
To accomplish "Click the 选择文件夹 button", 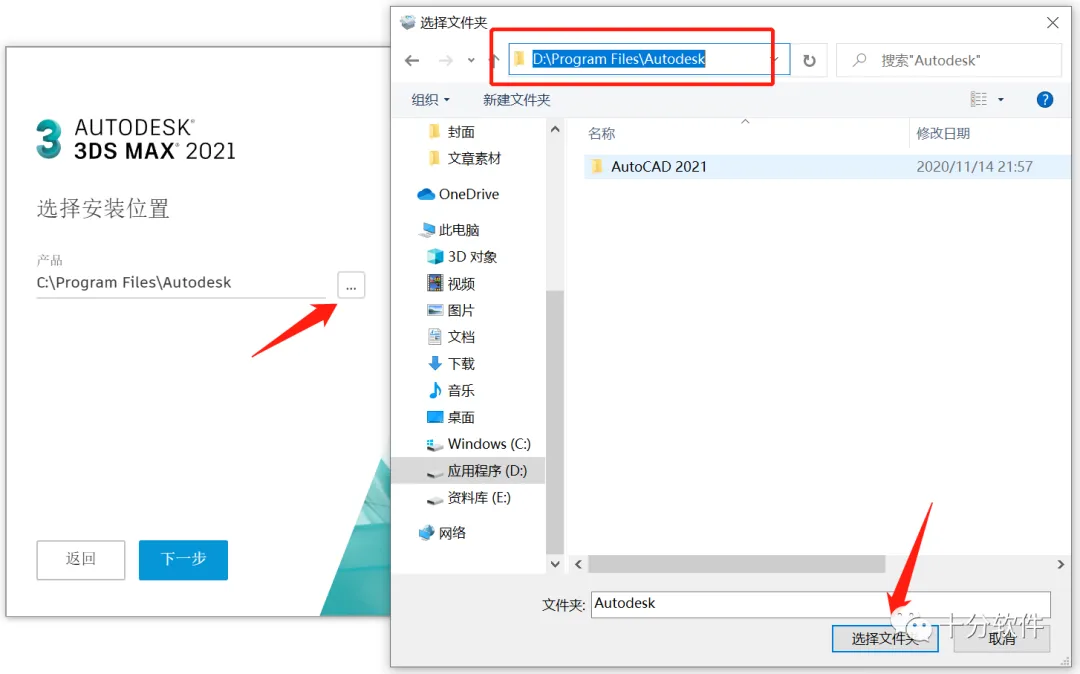I will 885,638.
